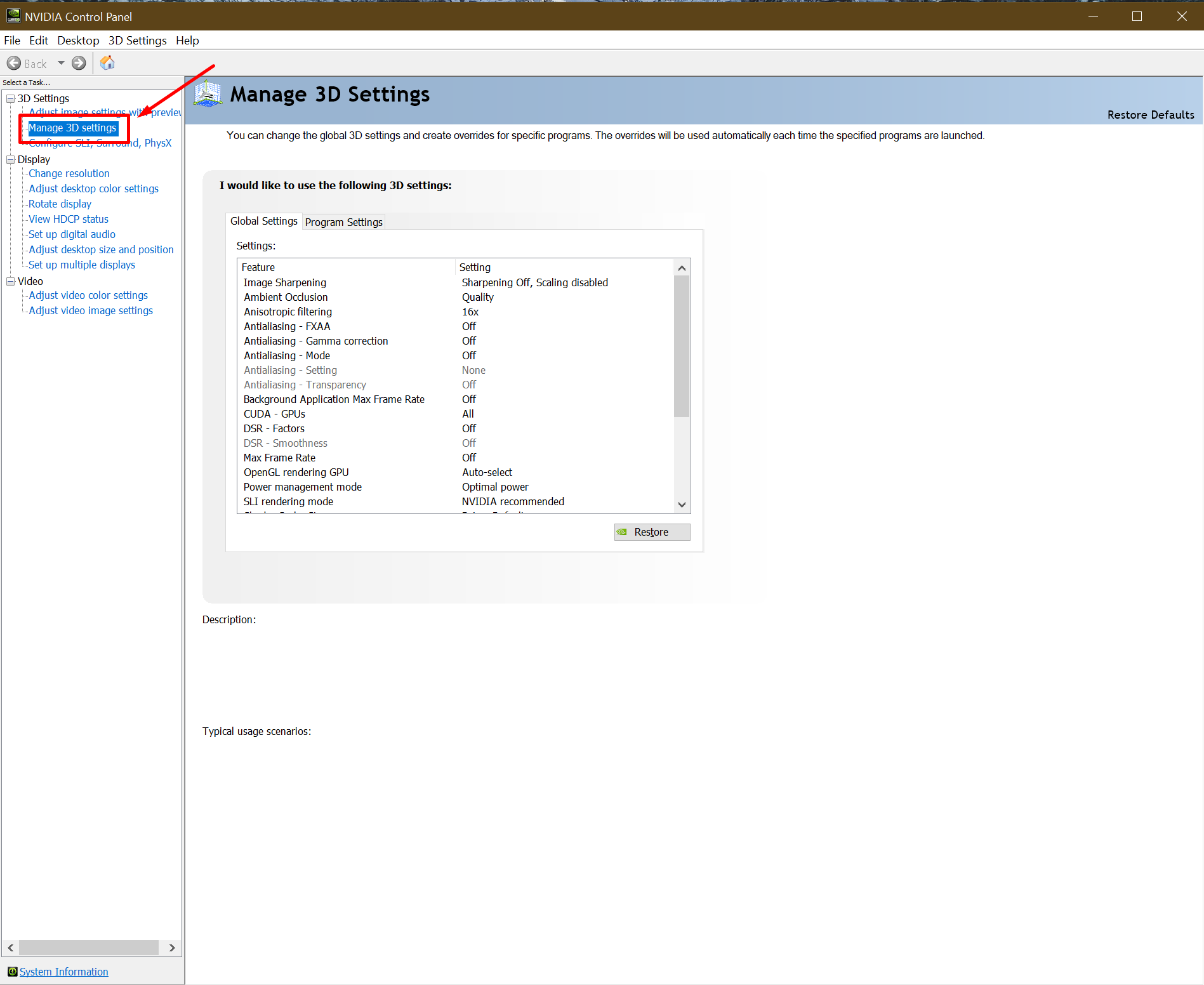The width and height of the screenshot is (1204, 985).
Task: Open Adjust desktop size and position
Action: [101, 249]
